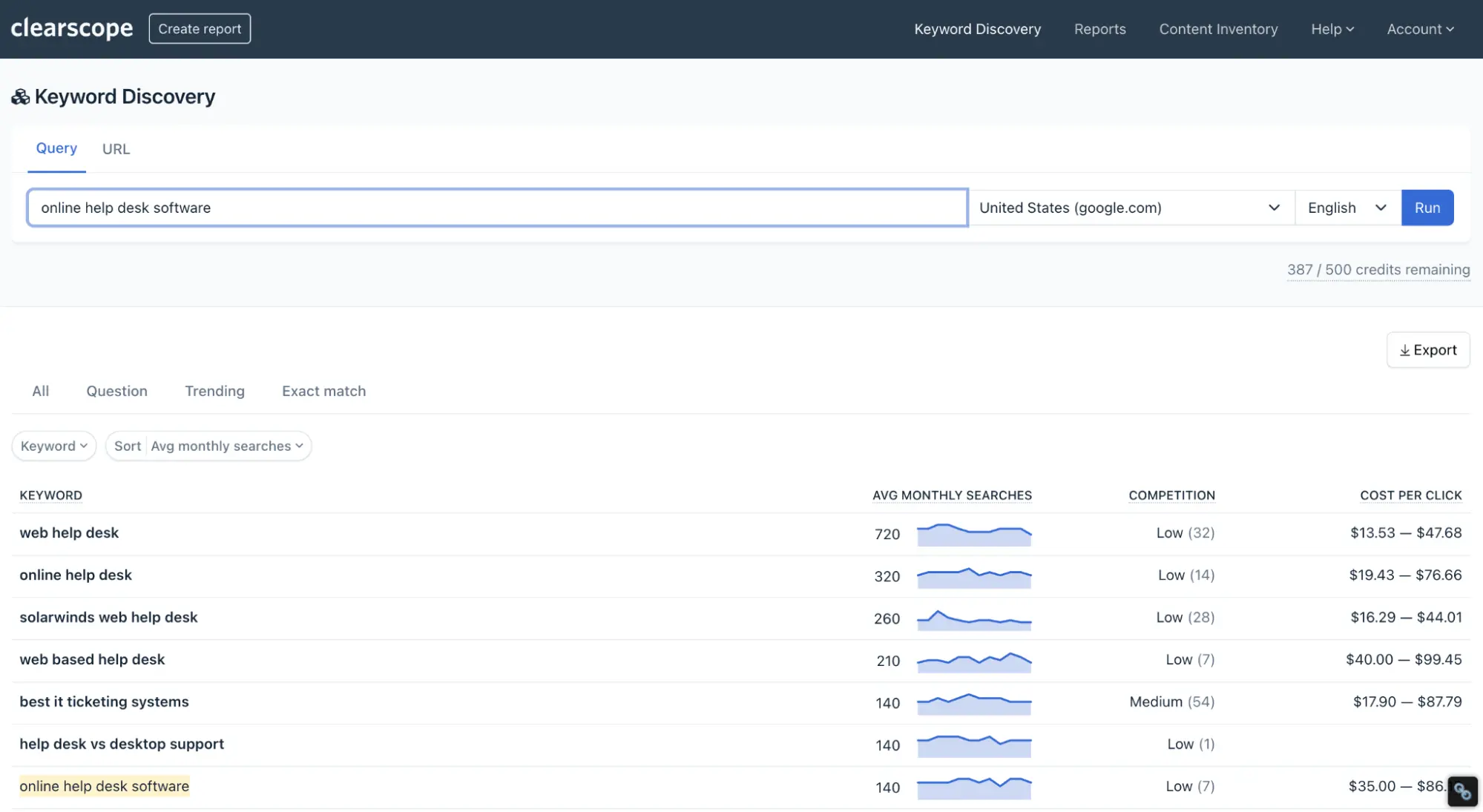Click the web help desk trend sparkline
The height and width of the screenshot is (812, 1483).
[973, 534]
